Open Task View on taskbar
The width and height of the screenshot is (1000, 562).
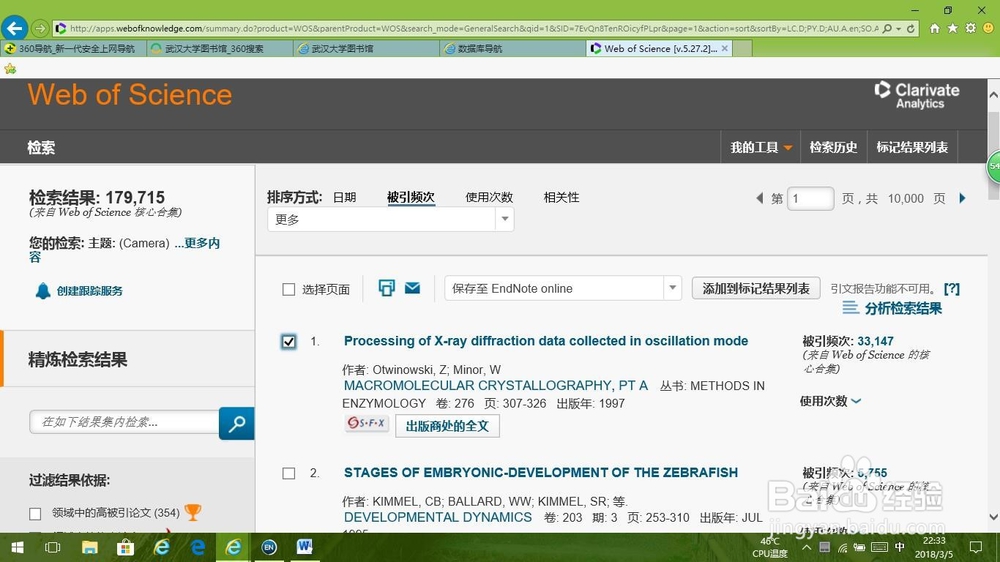(x=52, y=547)
